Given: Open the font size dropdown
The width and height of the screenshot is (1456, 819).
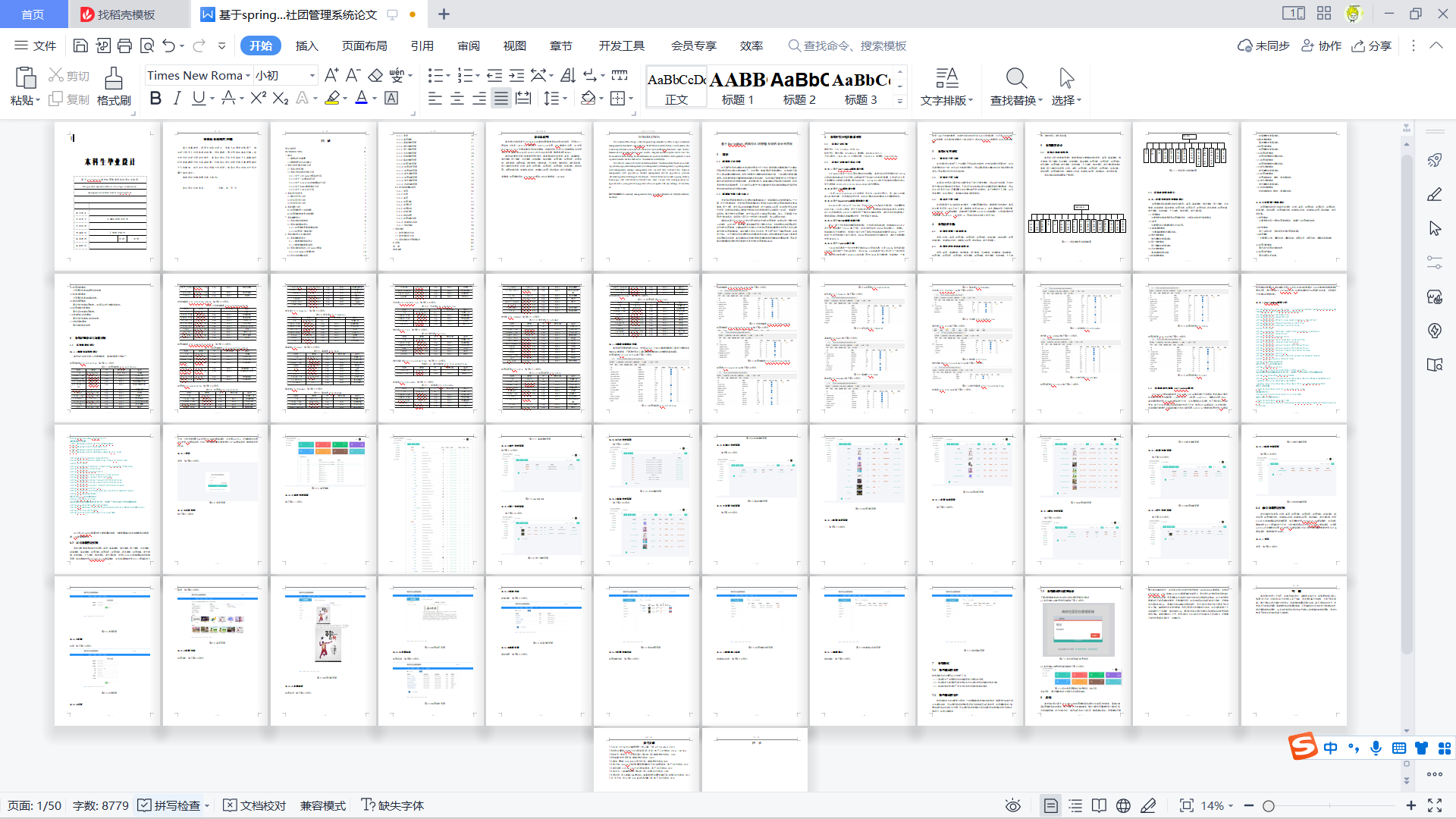Looking at the screenshot, I should [312, 76].
